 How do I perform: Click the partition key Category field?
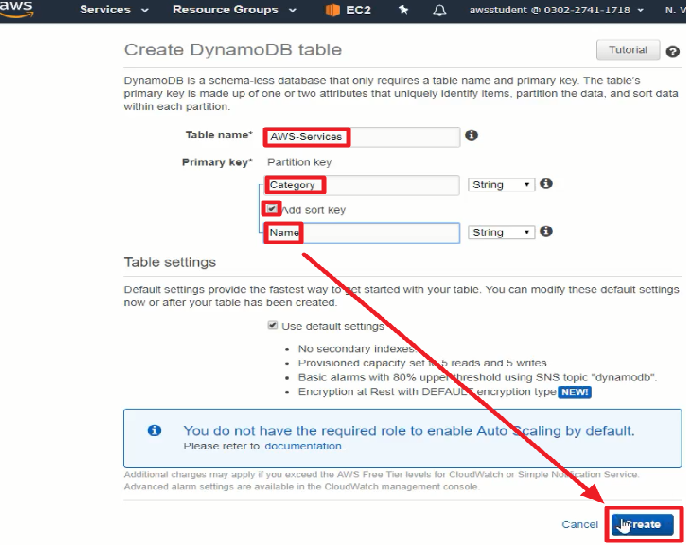point(361,185)
